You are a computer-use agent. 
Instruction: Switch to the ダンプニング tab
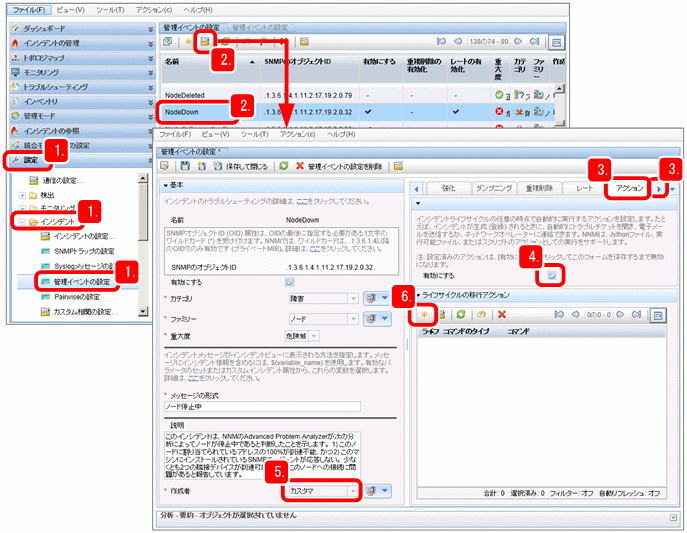coord(494,188)
